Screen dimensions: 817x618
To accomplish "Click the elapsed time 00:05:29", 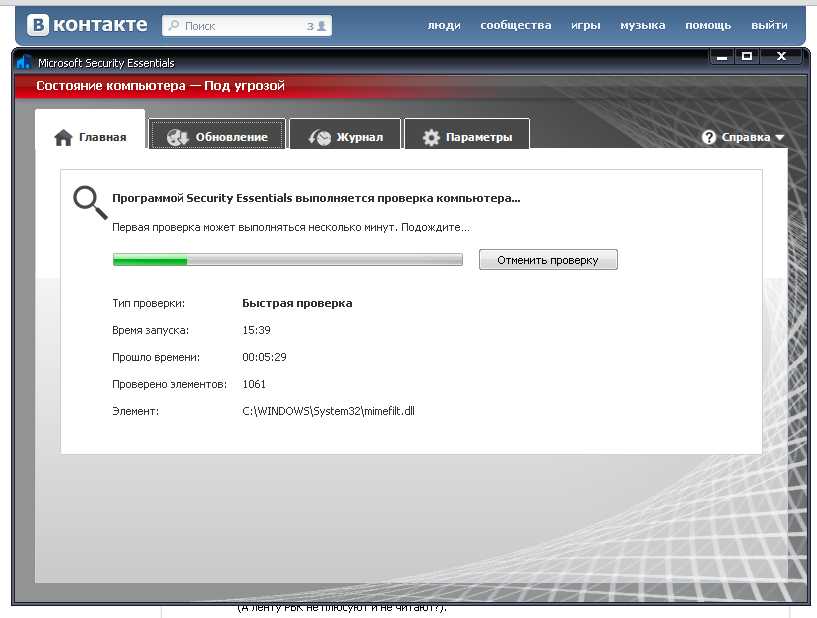I will pos(264,357).
